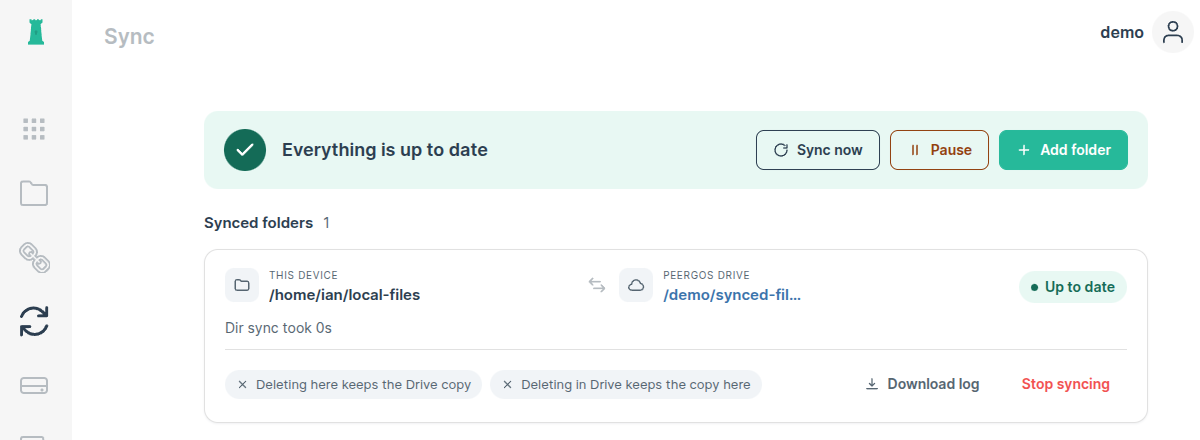Toggle 'Deleting in Drive keeps the copy here'
This screenshot has width=1200, height=440.
coord(626,384)
